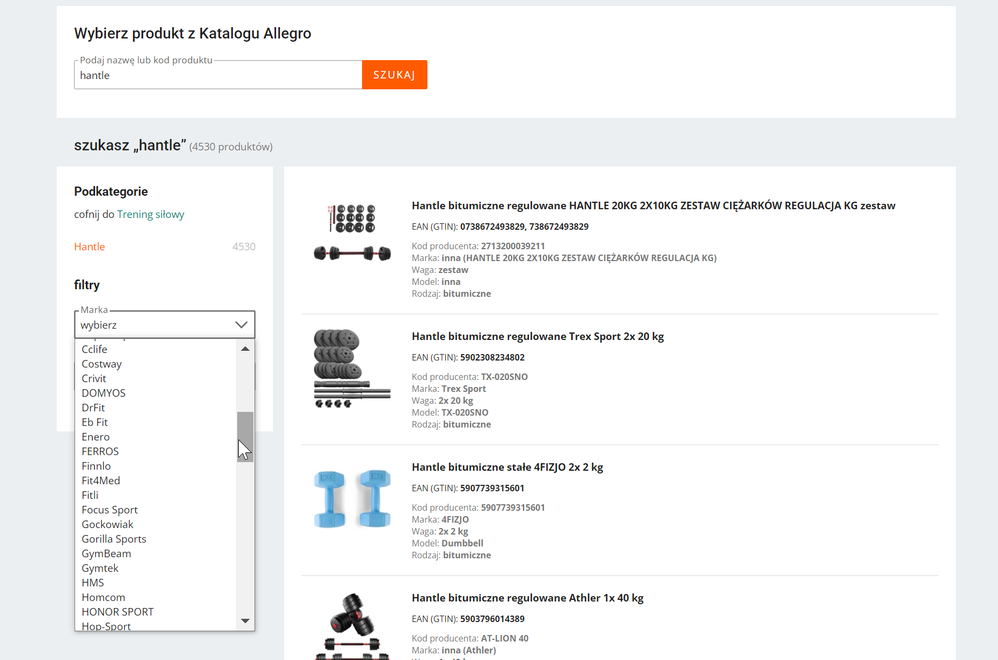Image resolution: width=998 pixels, height=660 pixels.
Task: Pick Eb Fit in Marka list
Action: tap(94, 423)
